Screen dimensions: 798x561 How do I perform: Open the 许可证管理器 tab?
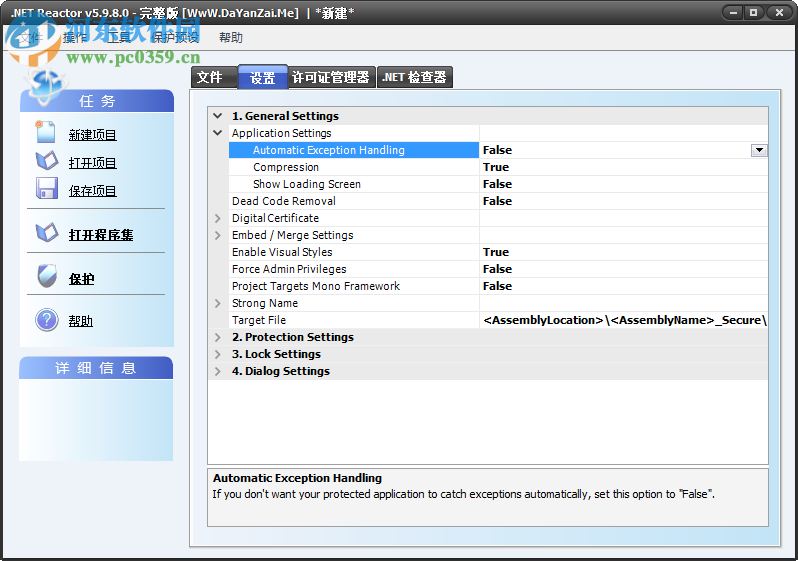pyautogui.click(x=332, y=77)
